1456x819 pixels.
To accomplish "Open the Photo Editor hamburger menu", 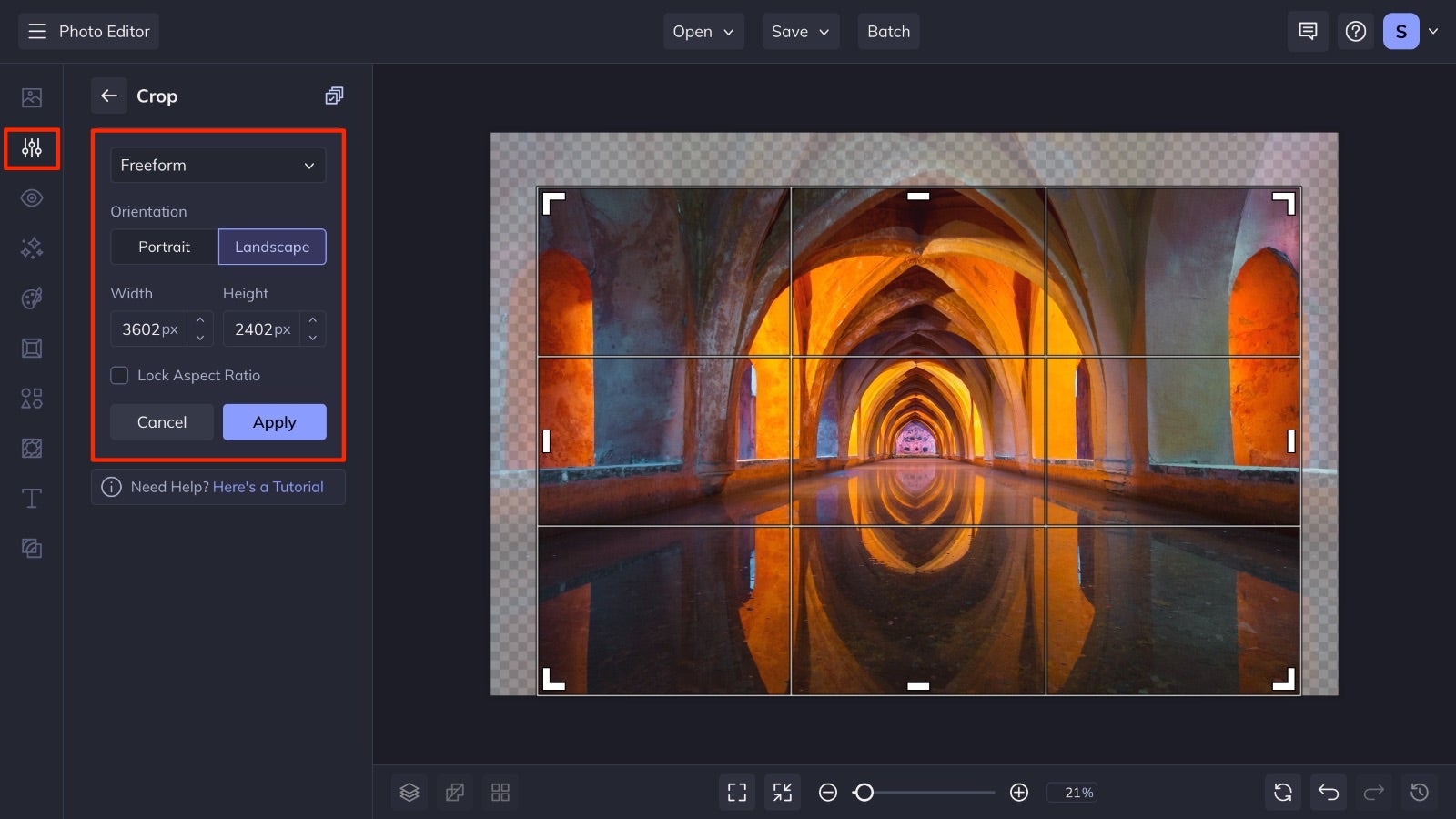I will (x=36, y=31).
